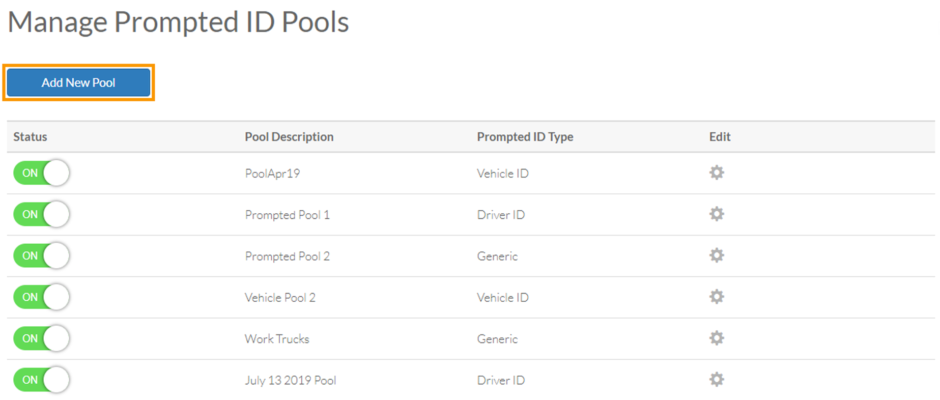Click Driver ID type in July 13 2019 row
This screenshot has height=400, width=940.
coord(501,380)
